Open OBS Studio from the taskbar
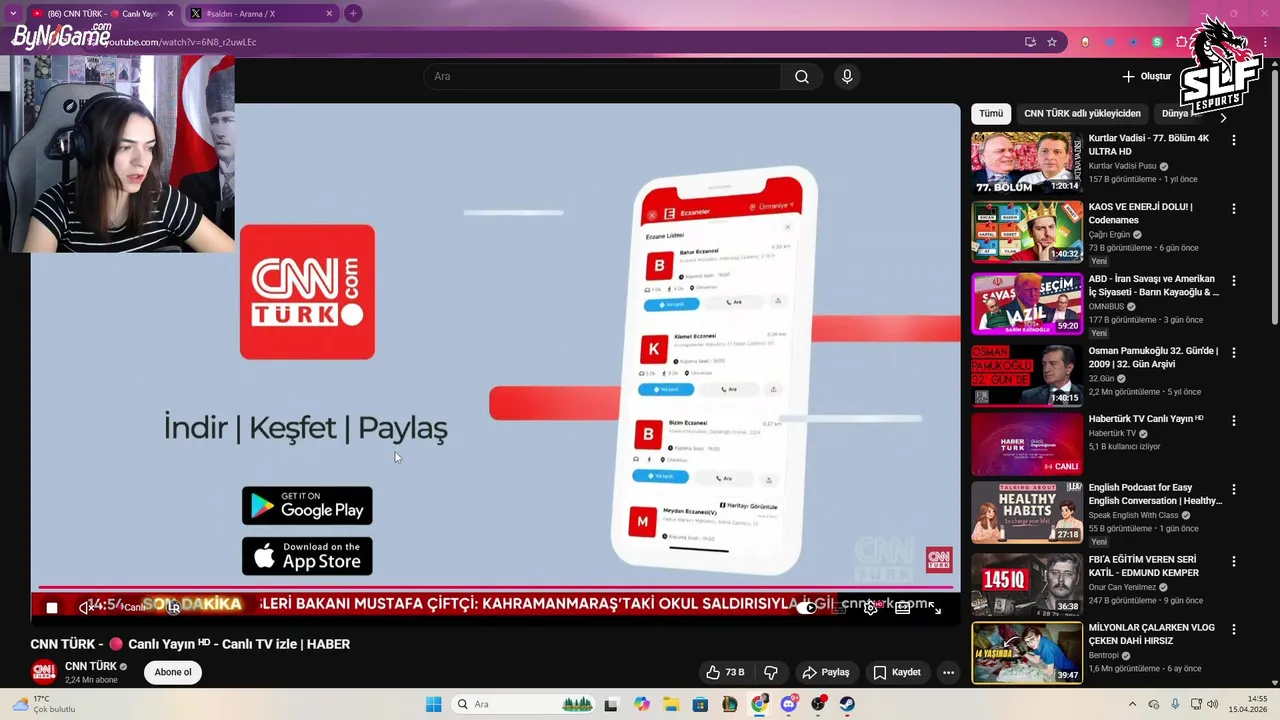This screenshot has width=1280, height=720. pyautogui.click(x=818, y=704)
